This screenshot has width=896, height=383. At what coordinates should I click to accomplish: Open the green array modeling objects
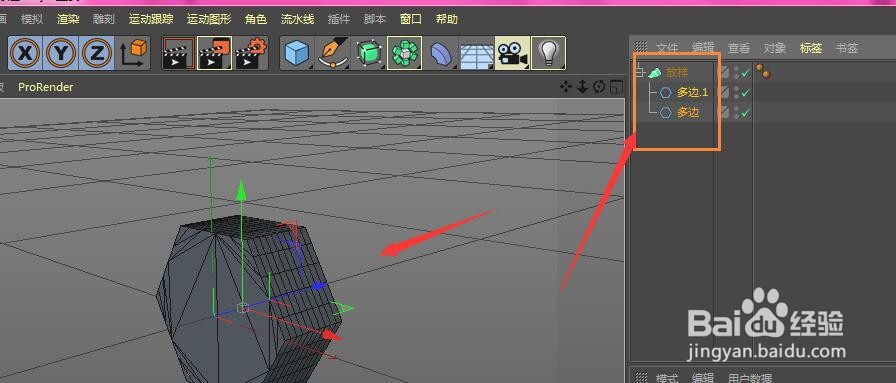(x=405, y=53)
